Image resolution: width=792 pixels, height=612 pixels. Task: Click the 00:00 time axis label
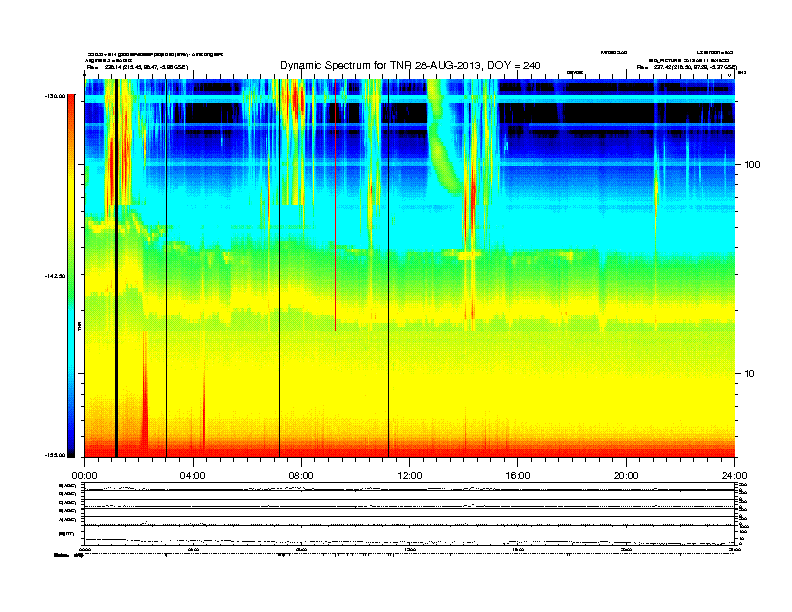coord(84,476)
